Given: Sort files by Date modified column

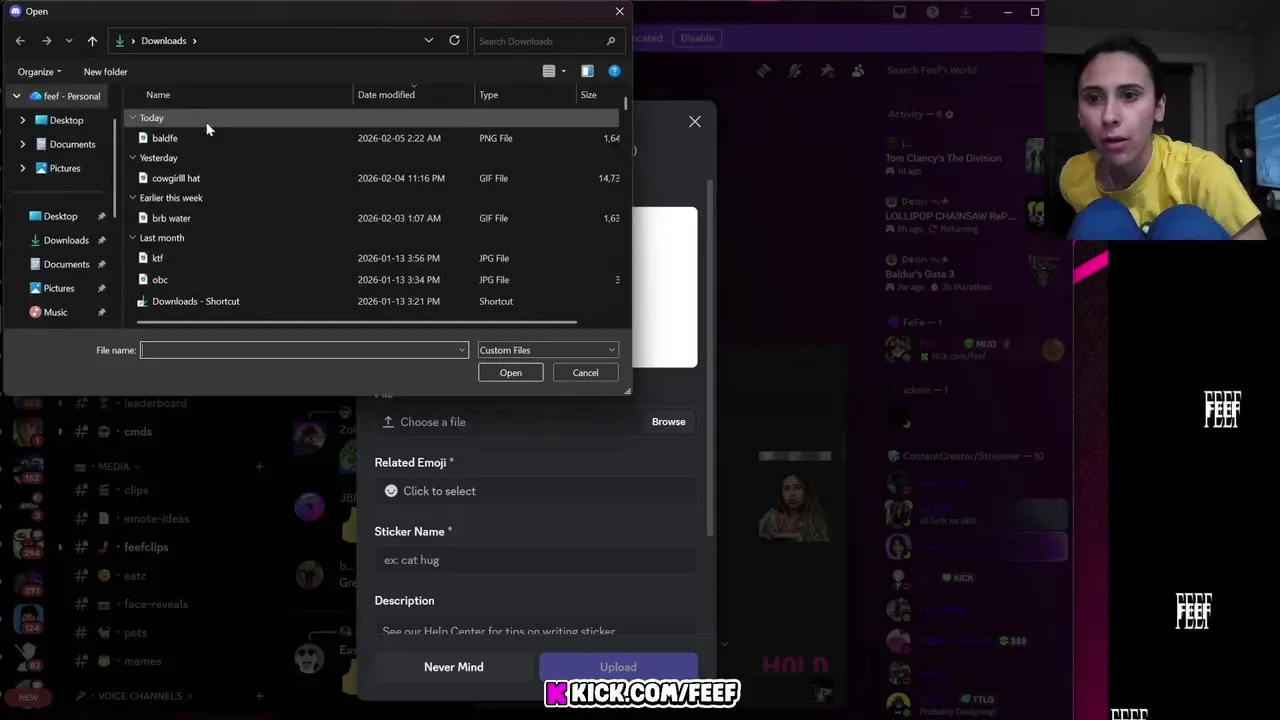Looking at the screenshot, I should click(386, 95).
